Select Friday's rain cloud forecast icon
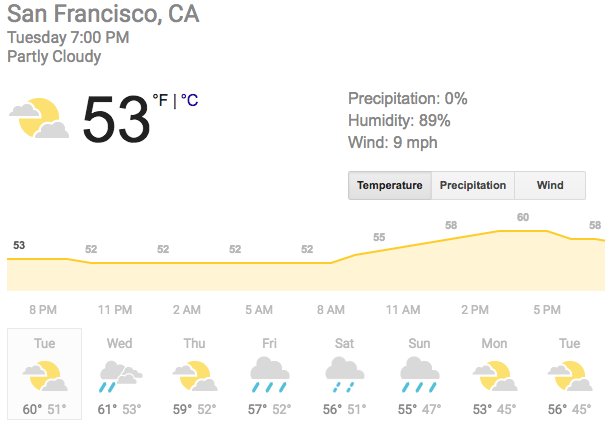The height and width of the screenshot is (426, 611). click(x=270, y=375)
